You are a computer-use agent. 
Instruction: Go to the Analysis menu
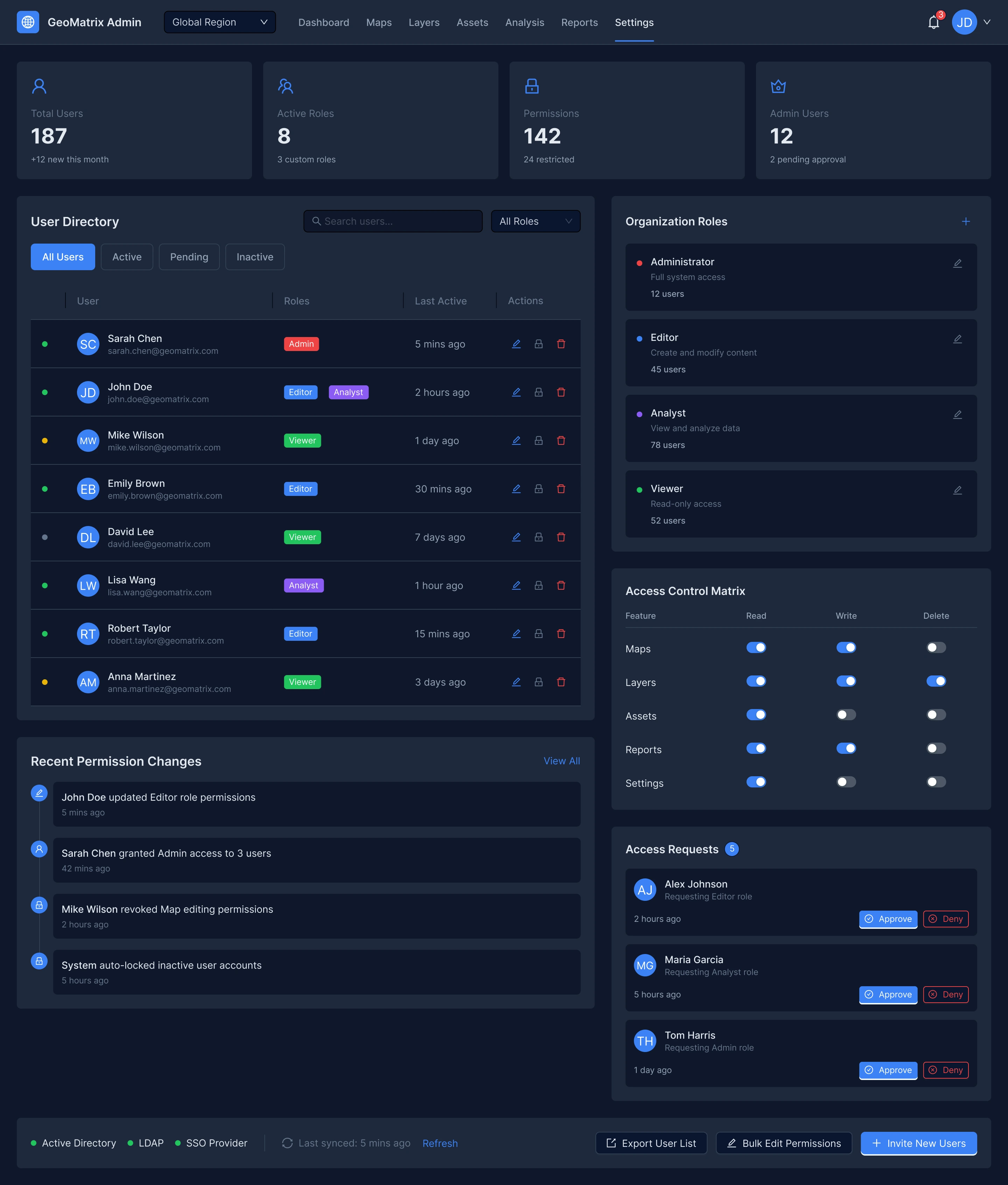(524, 23)
